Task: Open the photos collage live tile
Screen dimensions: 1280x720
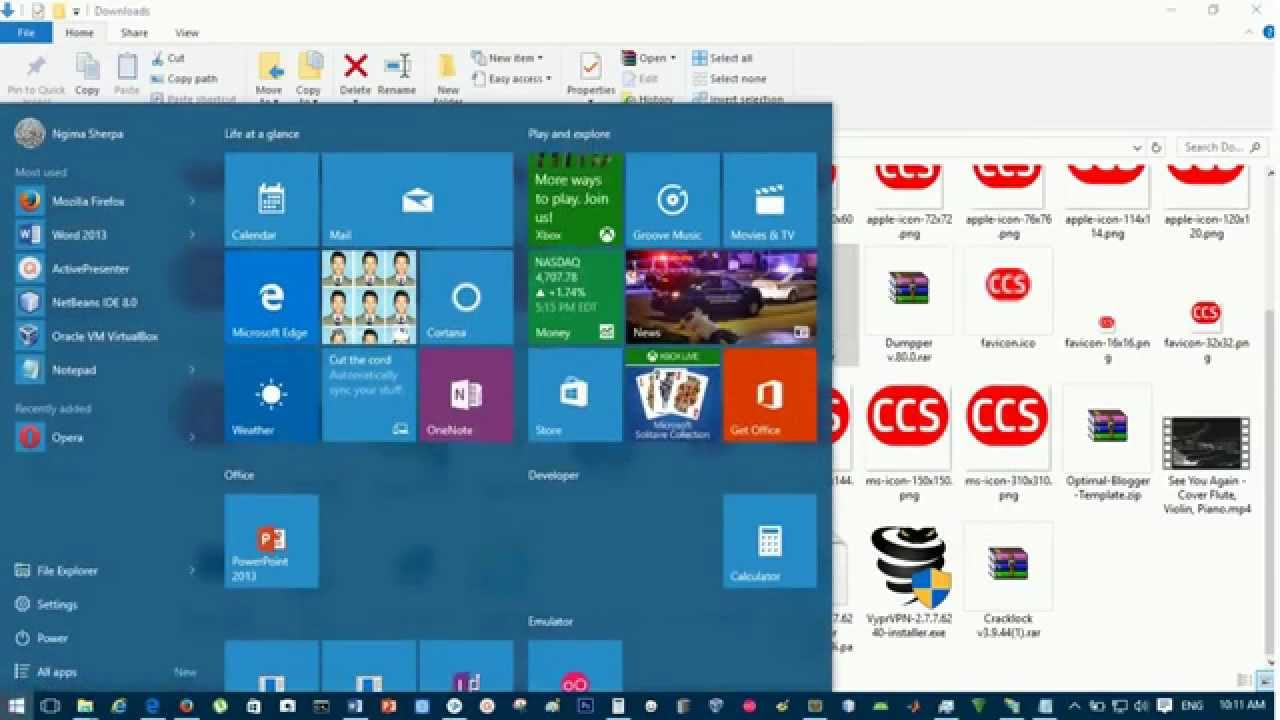Action: pos(369,297)
